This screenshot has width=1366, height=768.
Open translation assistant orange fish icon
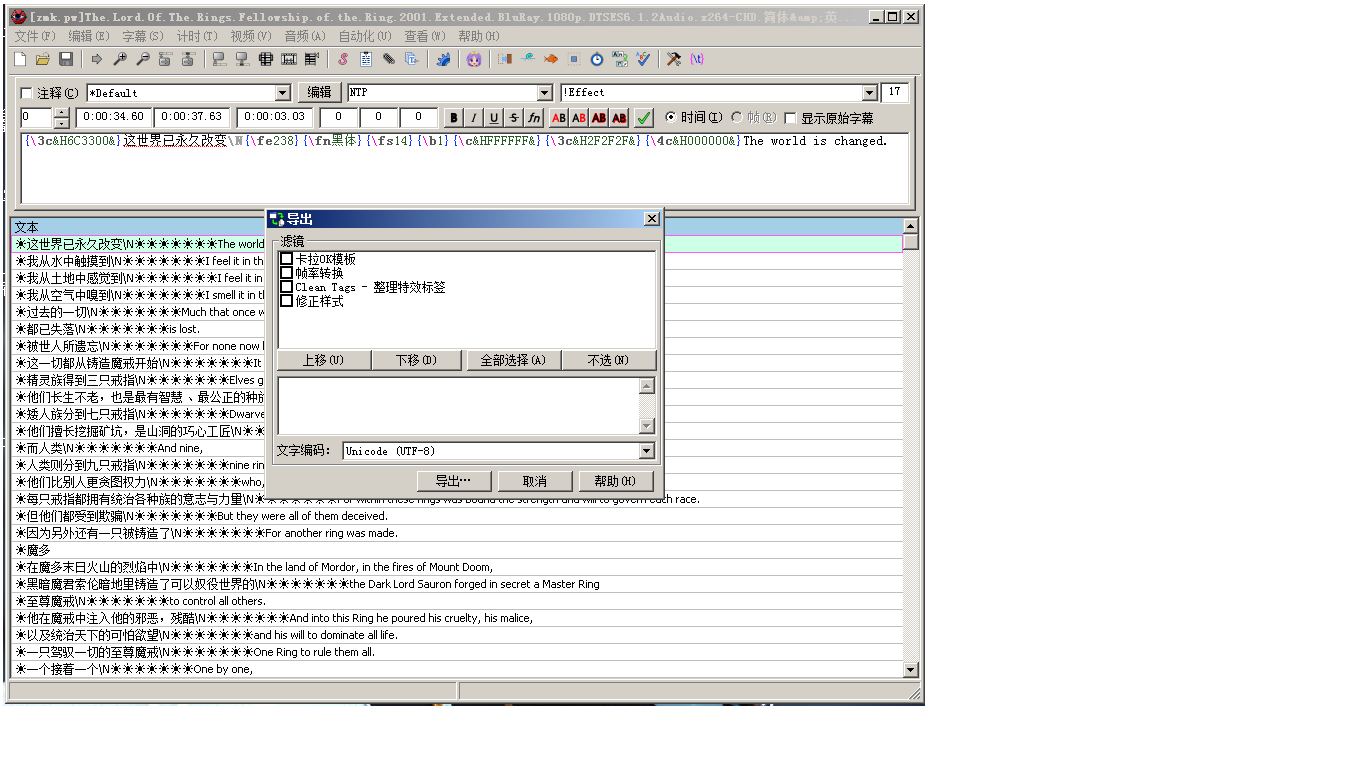tap(551, 60)
